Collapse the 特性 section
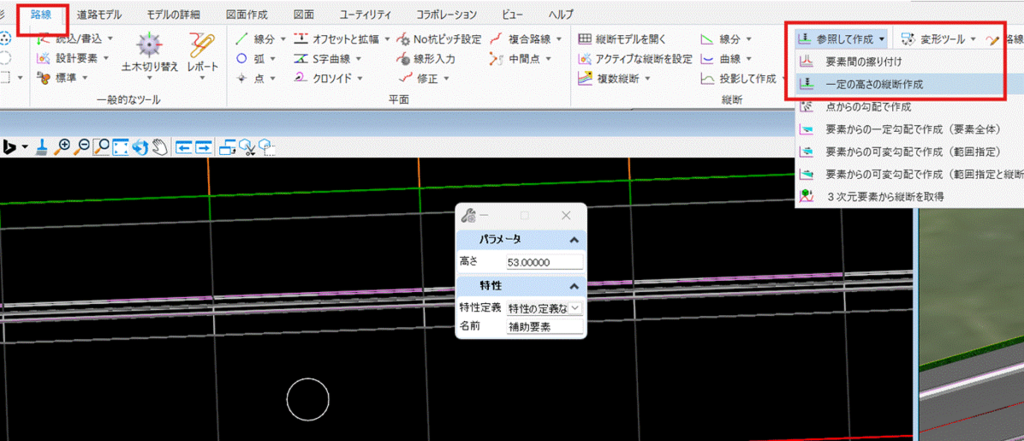The width and height of the screenshot is (1024, 441). (574, 286)
